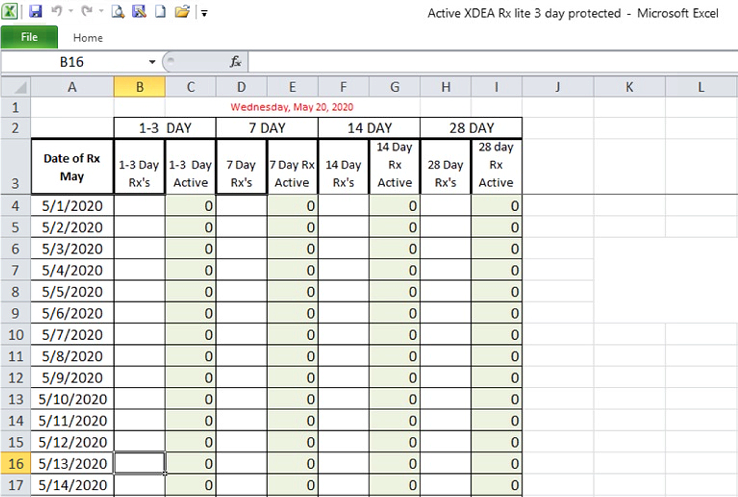Click the "7 Day Rx Active" header cell
The width and height of the screenshot is (738, 497).
[292, 167]
